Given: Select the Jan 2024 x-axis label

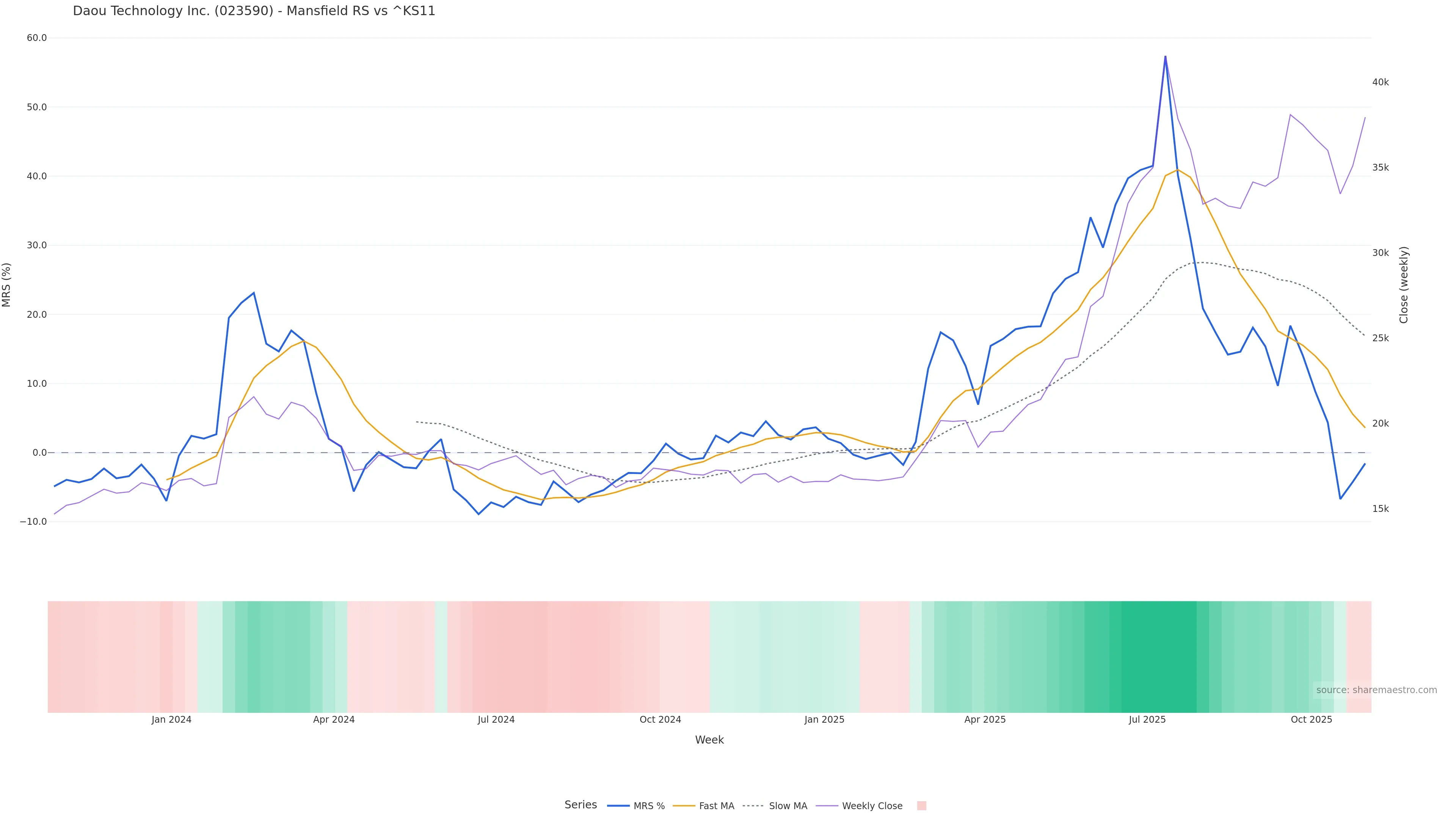Looking at the screenshot, I should point(171,720).
